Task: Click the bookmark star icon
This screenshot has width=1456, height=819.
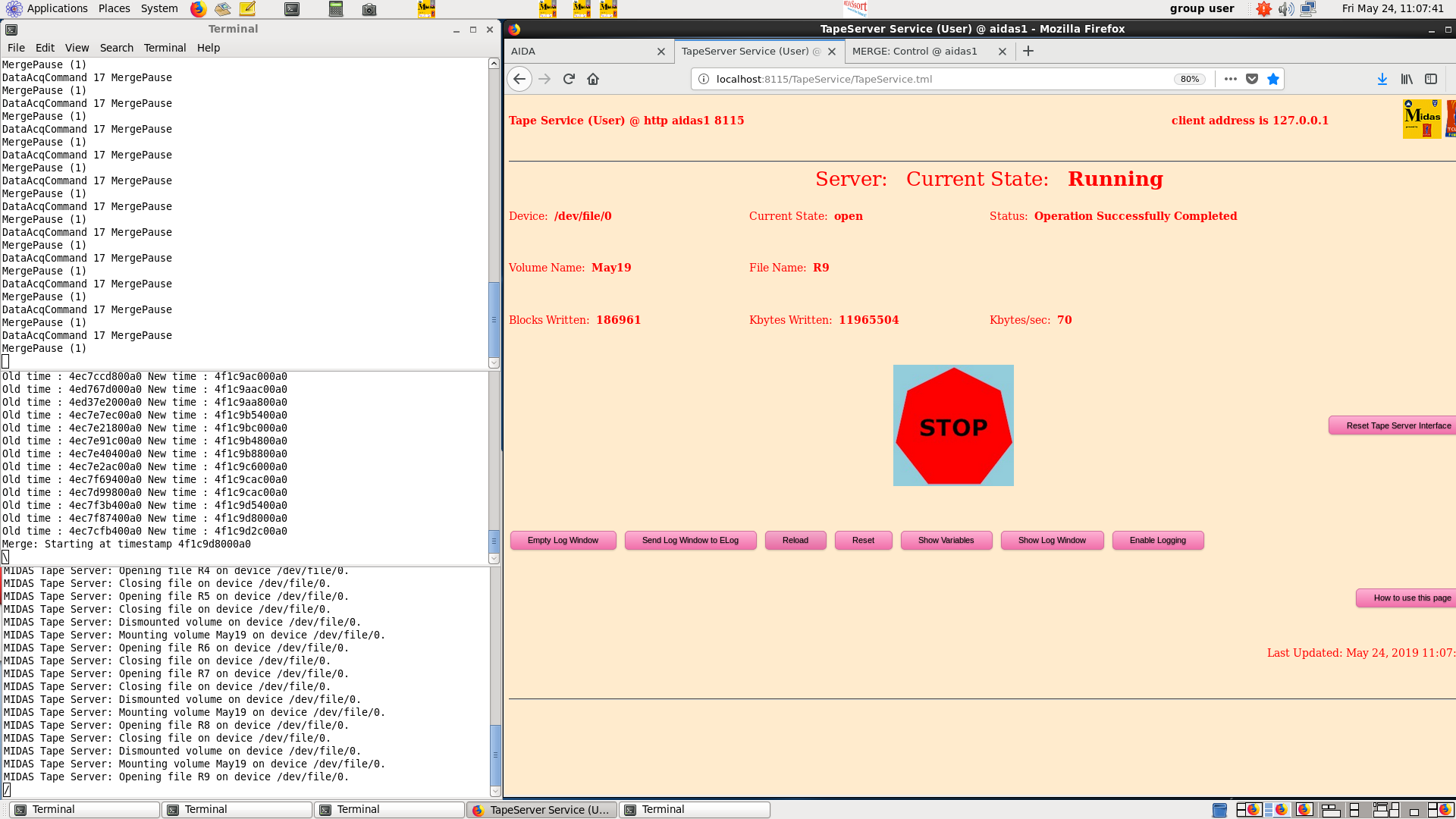Action: coord(1273,79)
